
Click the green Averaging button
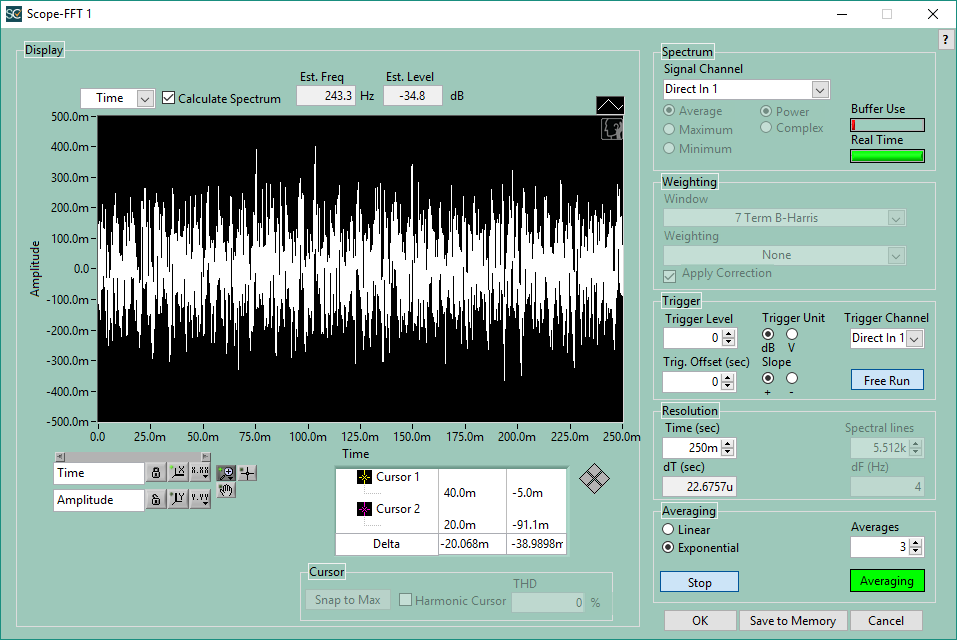tap(887, 581)
